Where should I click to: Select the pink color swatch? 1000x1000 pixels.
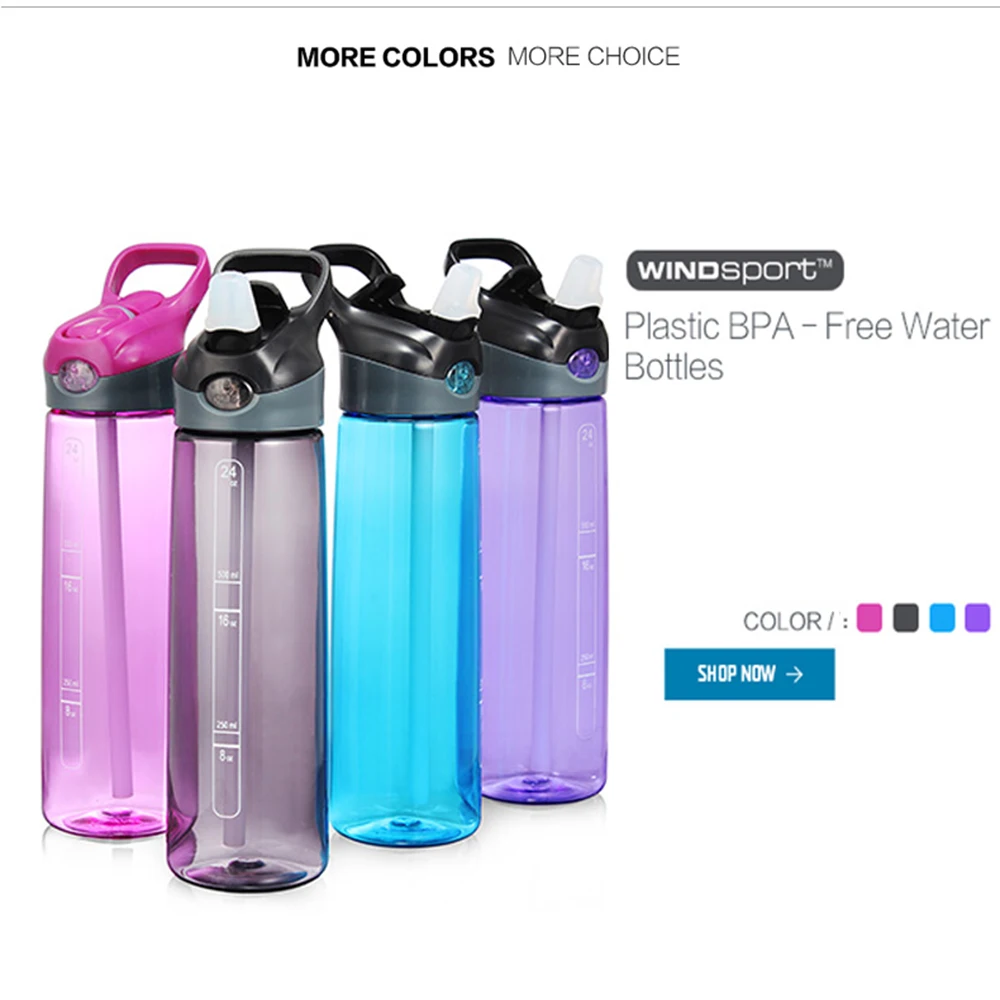coord(869,617)
